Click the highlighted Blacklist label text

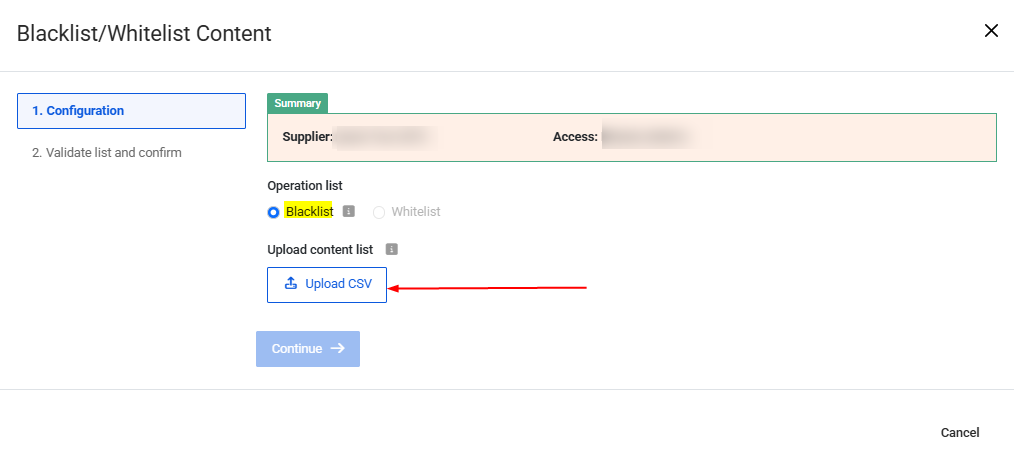[309, 211]
